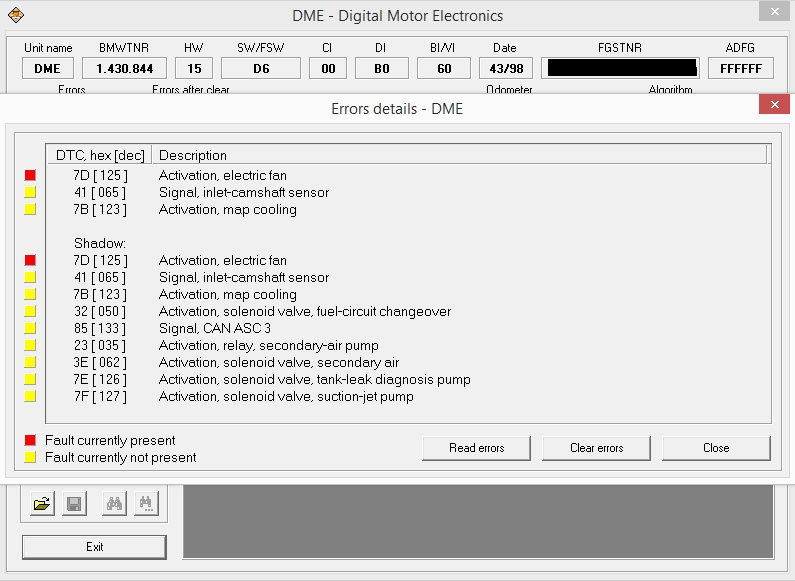Click the Description column header
This screenshot has width=795, height=581.
(459, 155)
